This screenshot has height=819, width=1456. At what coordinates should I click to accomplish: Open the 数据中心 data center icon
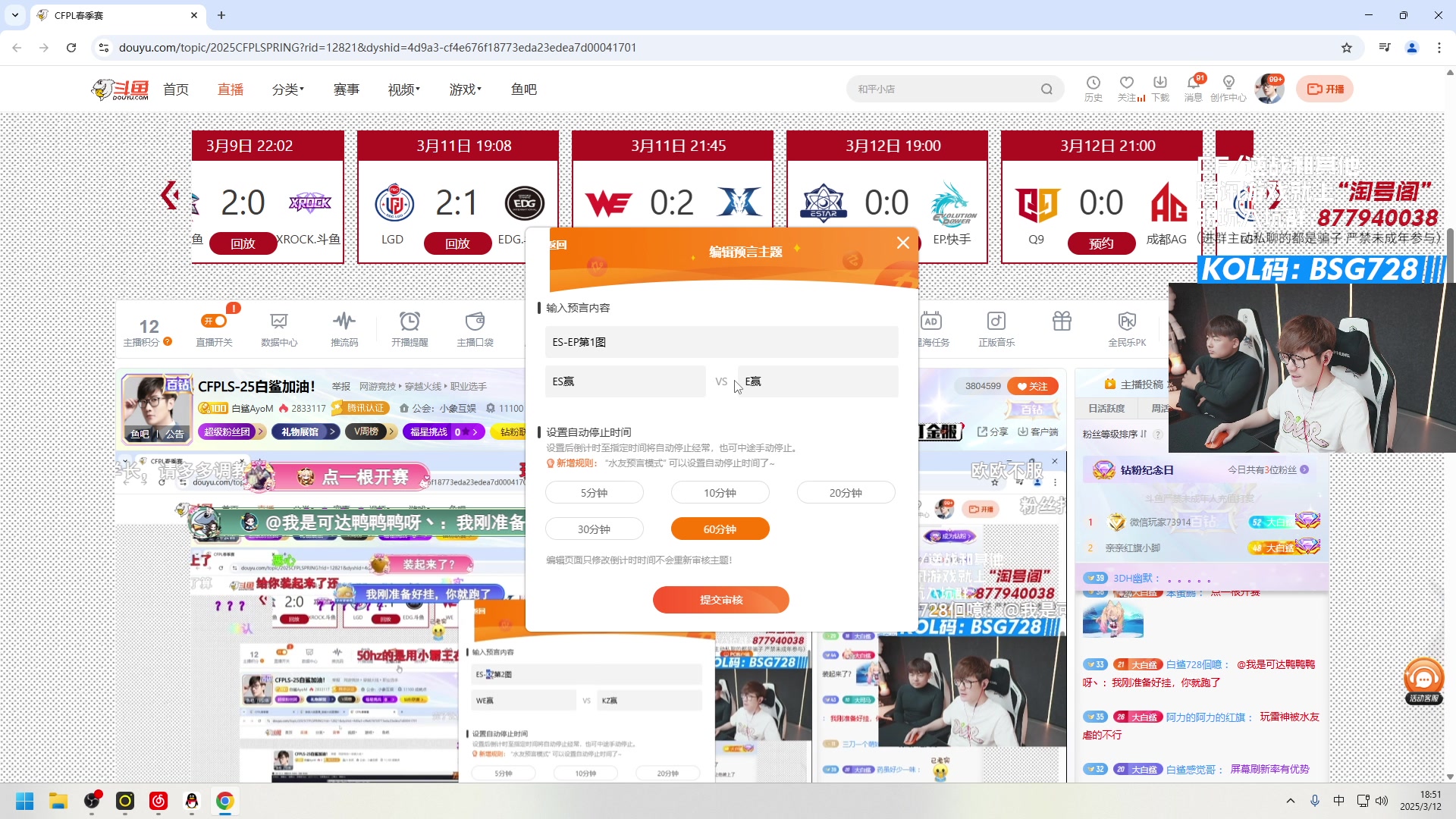(x=279, y=322)
